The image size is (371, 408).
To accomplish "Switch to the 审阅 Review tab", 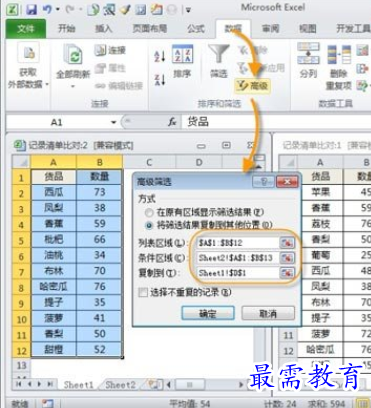I will pos(270,29).
